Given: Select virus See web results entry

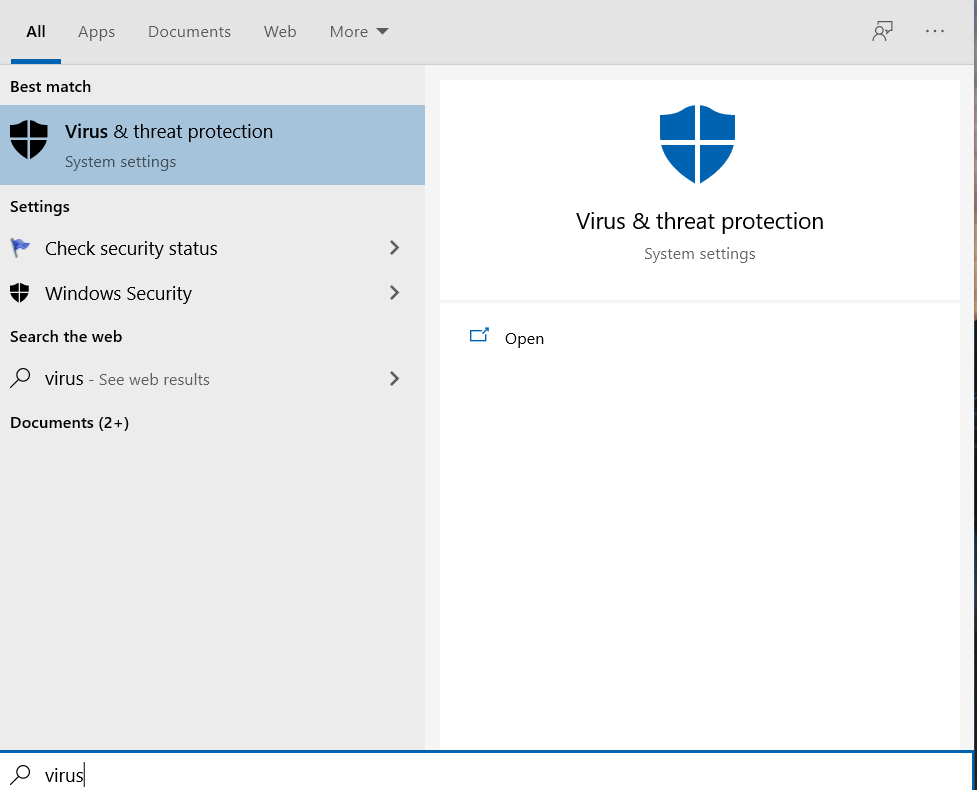Looking at the screenshot, I should click(x=212, y=378).
